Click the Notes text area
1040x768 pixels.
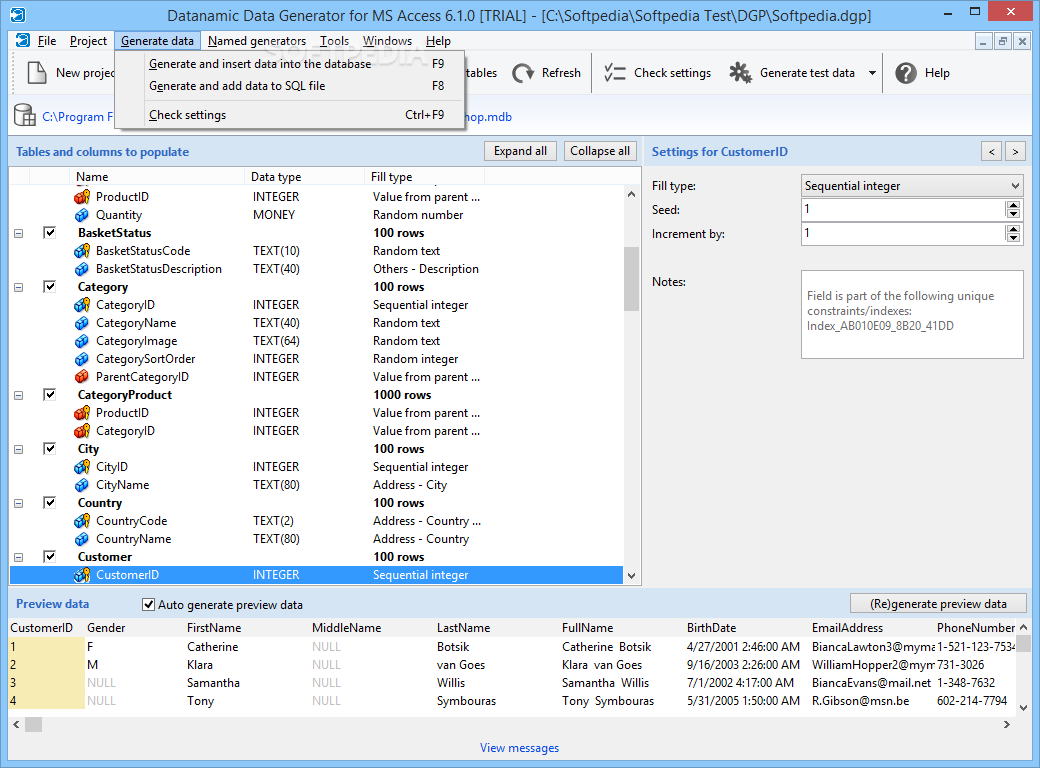tap(912, 314)
